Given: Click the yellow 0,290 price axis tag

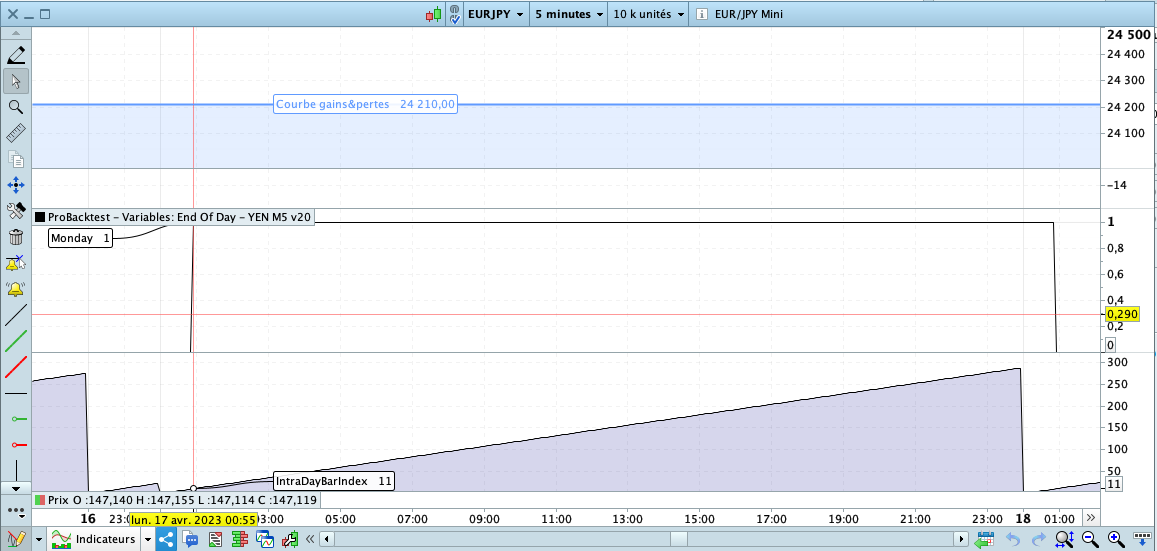Looking at the screenshot, I should 1122,314.
